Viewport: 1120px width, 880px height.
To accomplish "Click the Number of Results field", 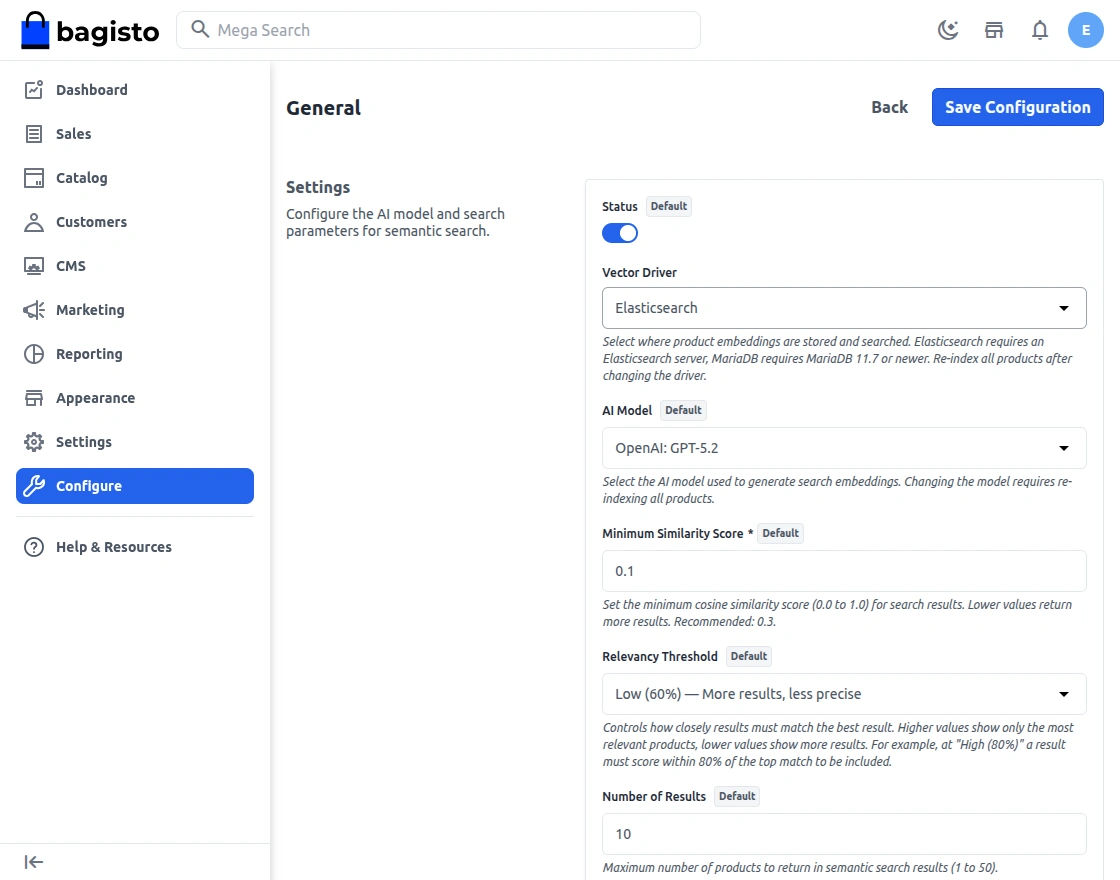I will point(844,834).
